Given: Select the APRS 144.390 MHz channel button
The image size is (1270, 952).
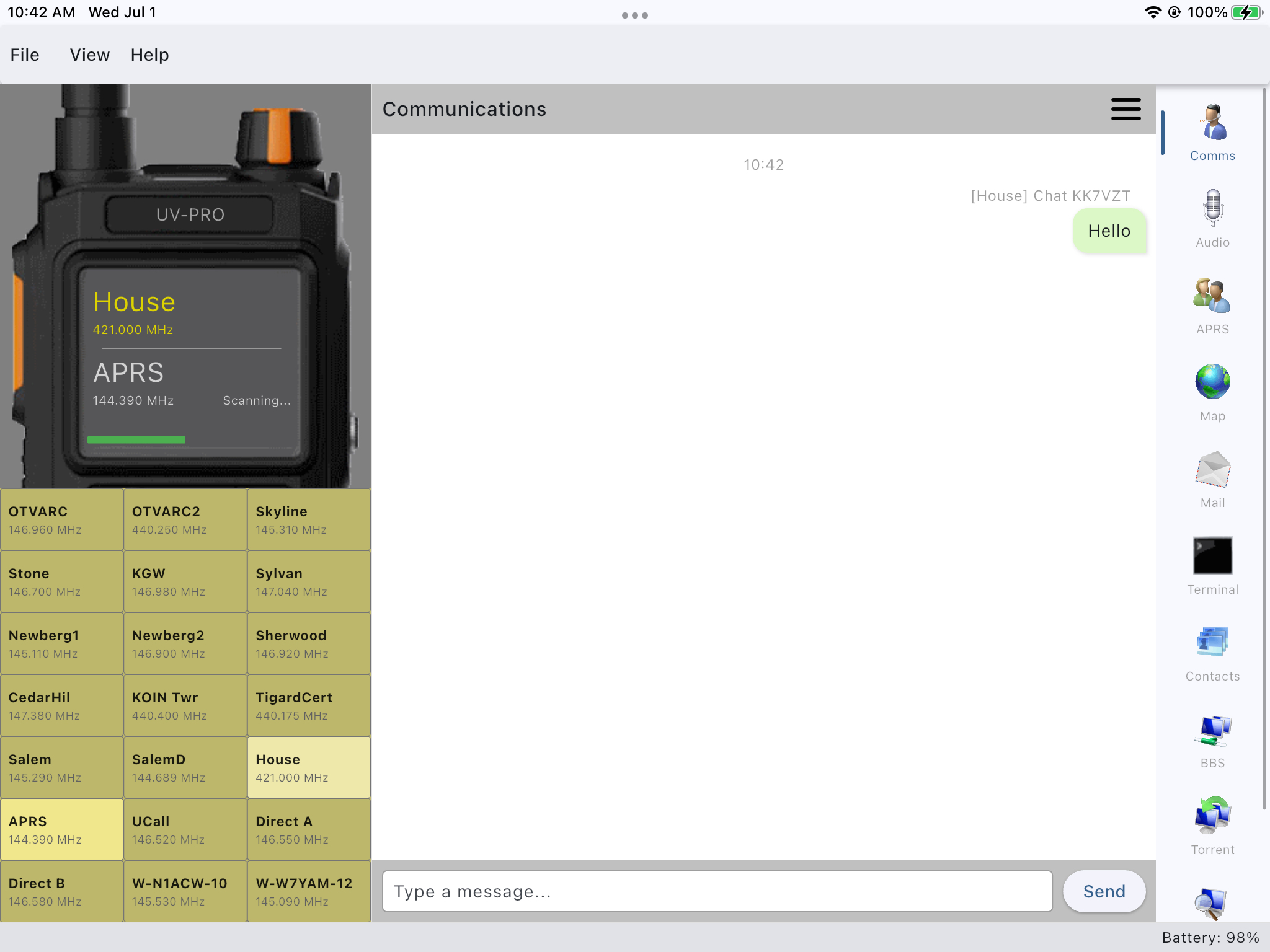Looking at the screenshot, I should click(x=61, y=829).
